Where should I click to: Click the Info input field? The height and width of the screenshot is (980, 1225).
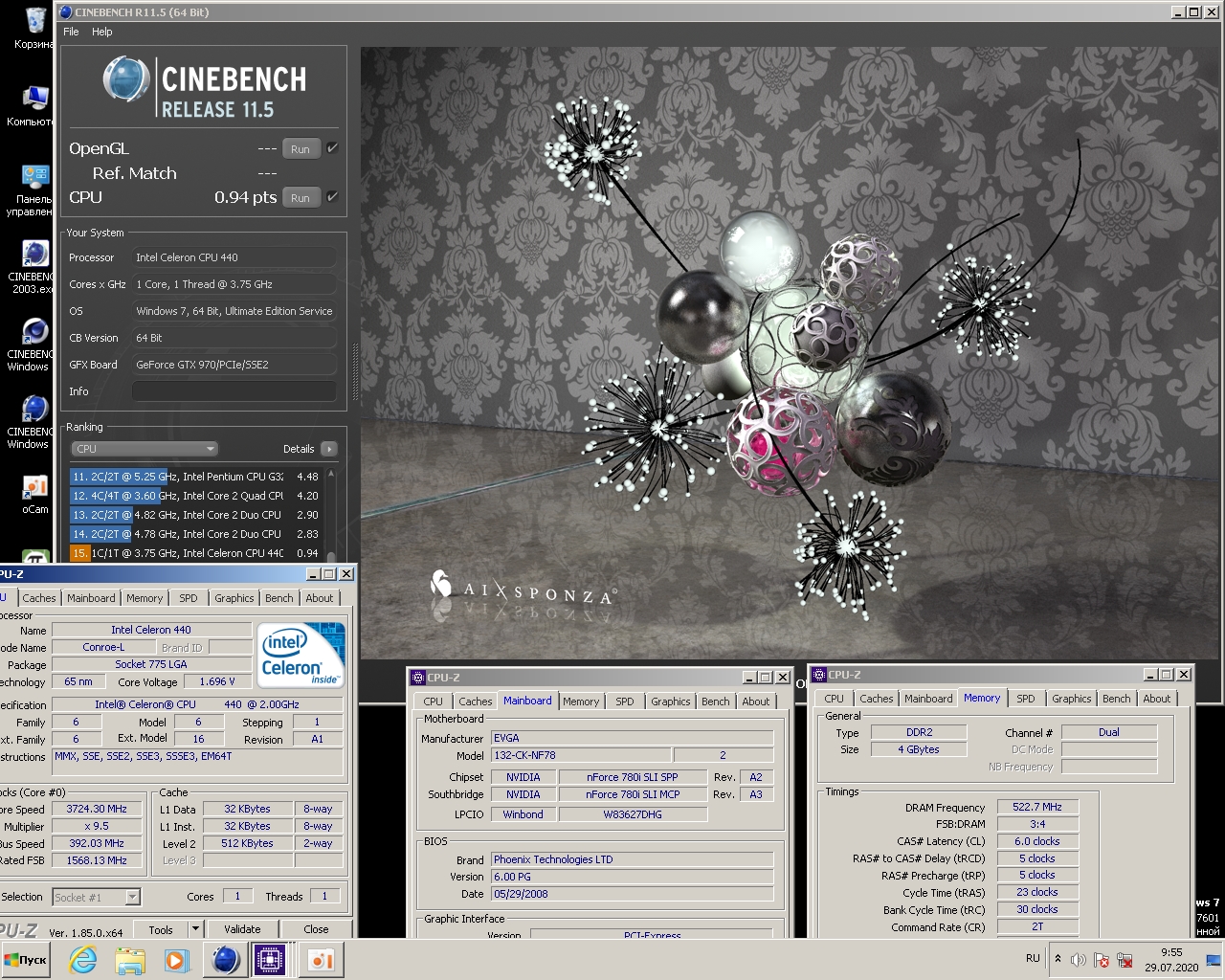coord(234,391)
